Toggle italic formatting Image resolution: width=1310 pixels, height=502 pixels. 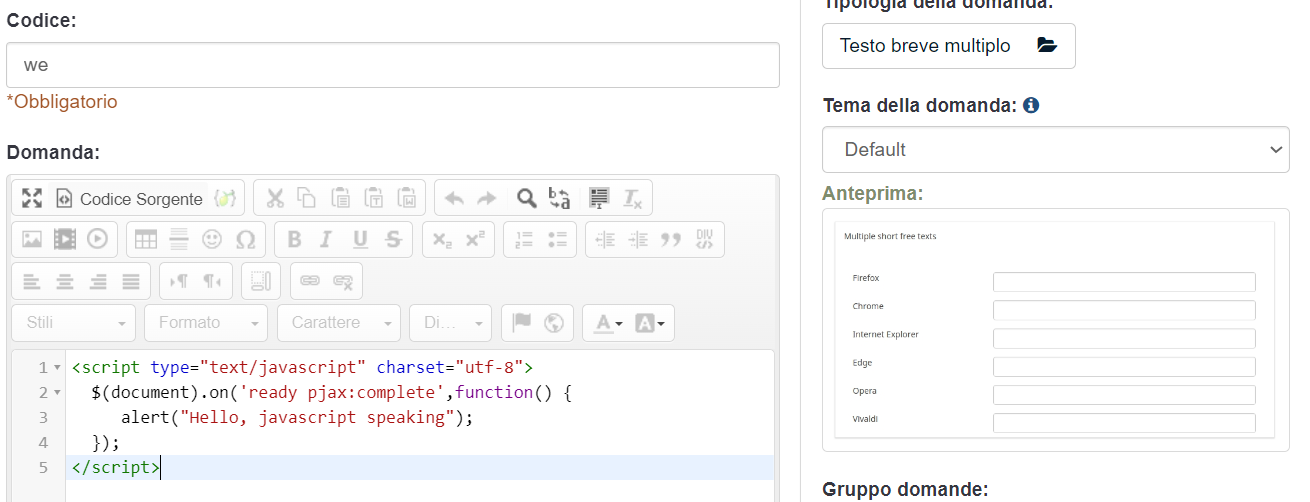(x=326, y=239)
